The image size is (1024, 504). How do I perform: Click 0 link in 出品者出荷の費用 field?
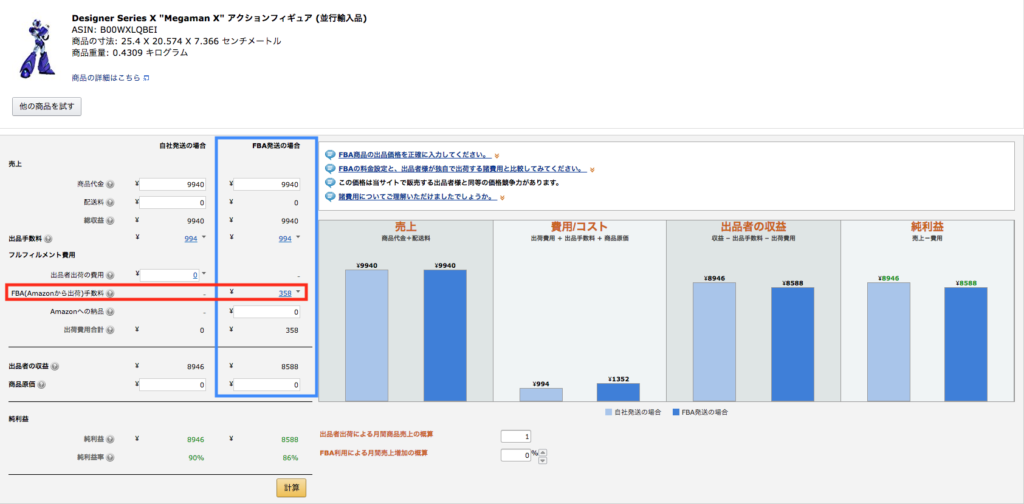[x=195, y=276]
